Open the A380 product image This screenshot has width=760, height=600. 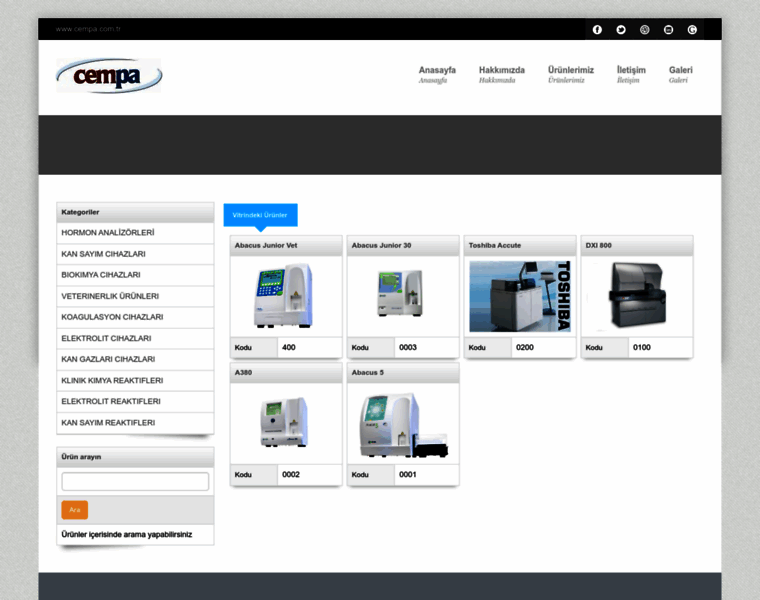coord(285,424)
